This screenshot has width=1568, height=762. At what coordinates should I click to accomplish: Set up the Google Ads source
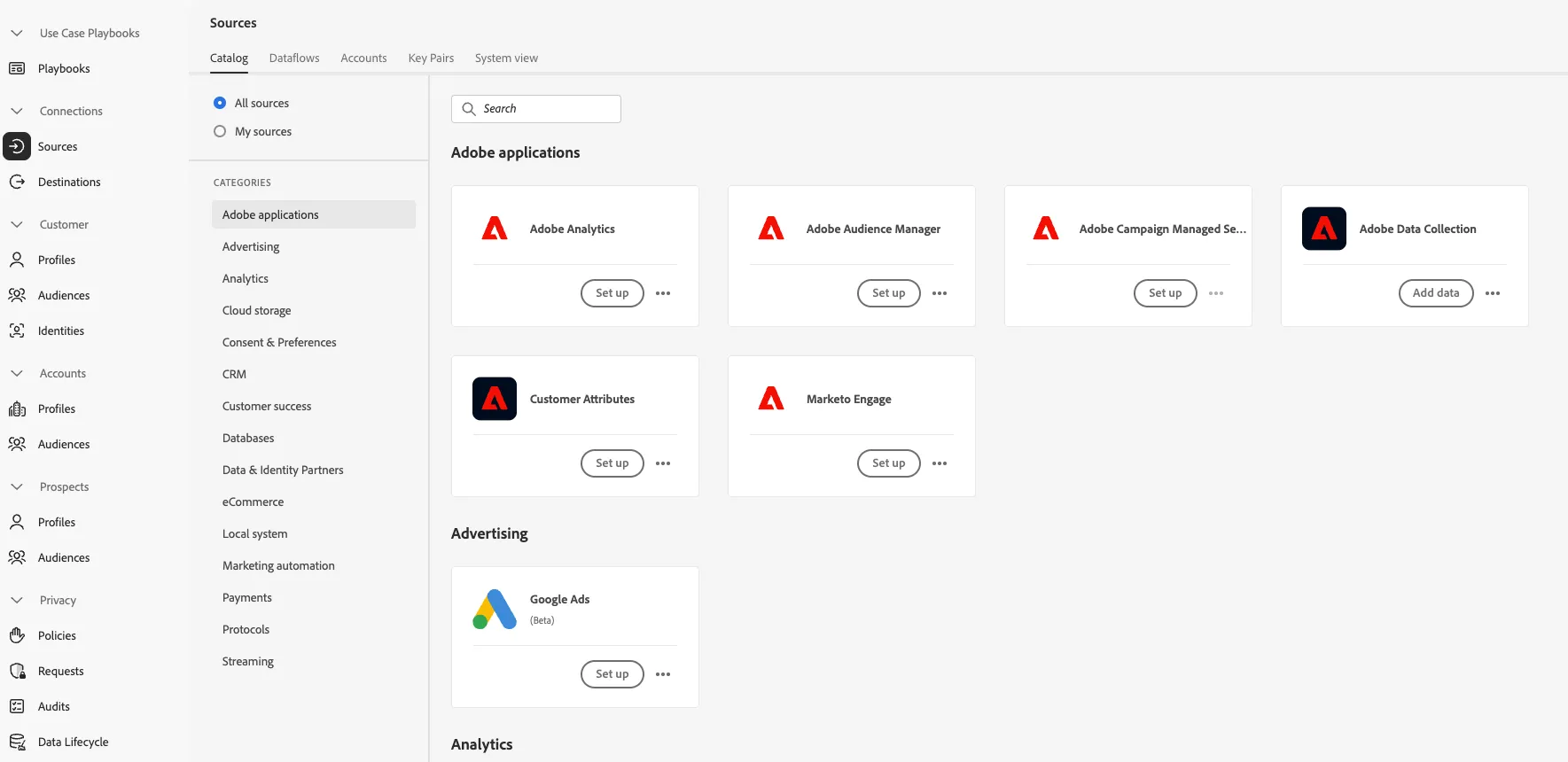pyautogui.click(x=612, y=674)
